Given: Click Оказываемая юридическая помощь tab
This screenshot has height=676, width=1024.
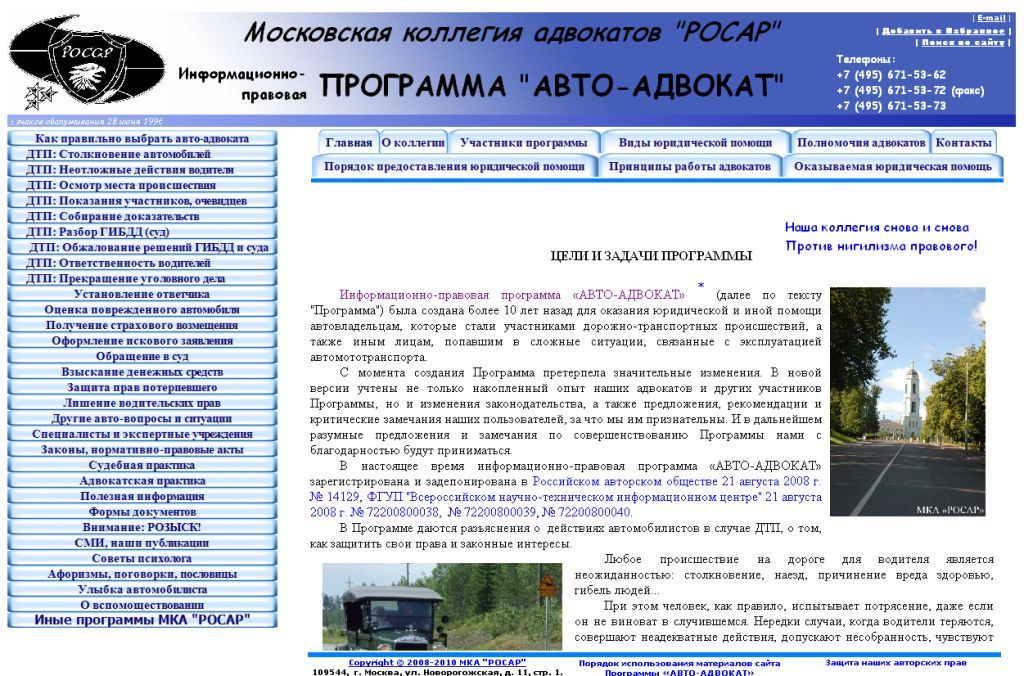Looking at the screenshot, I should [893, 167].
